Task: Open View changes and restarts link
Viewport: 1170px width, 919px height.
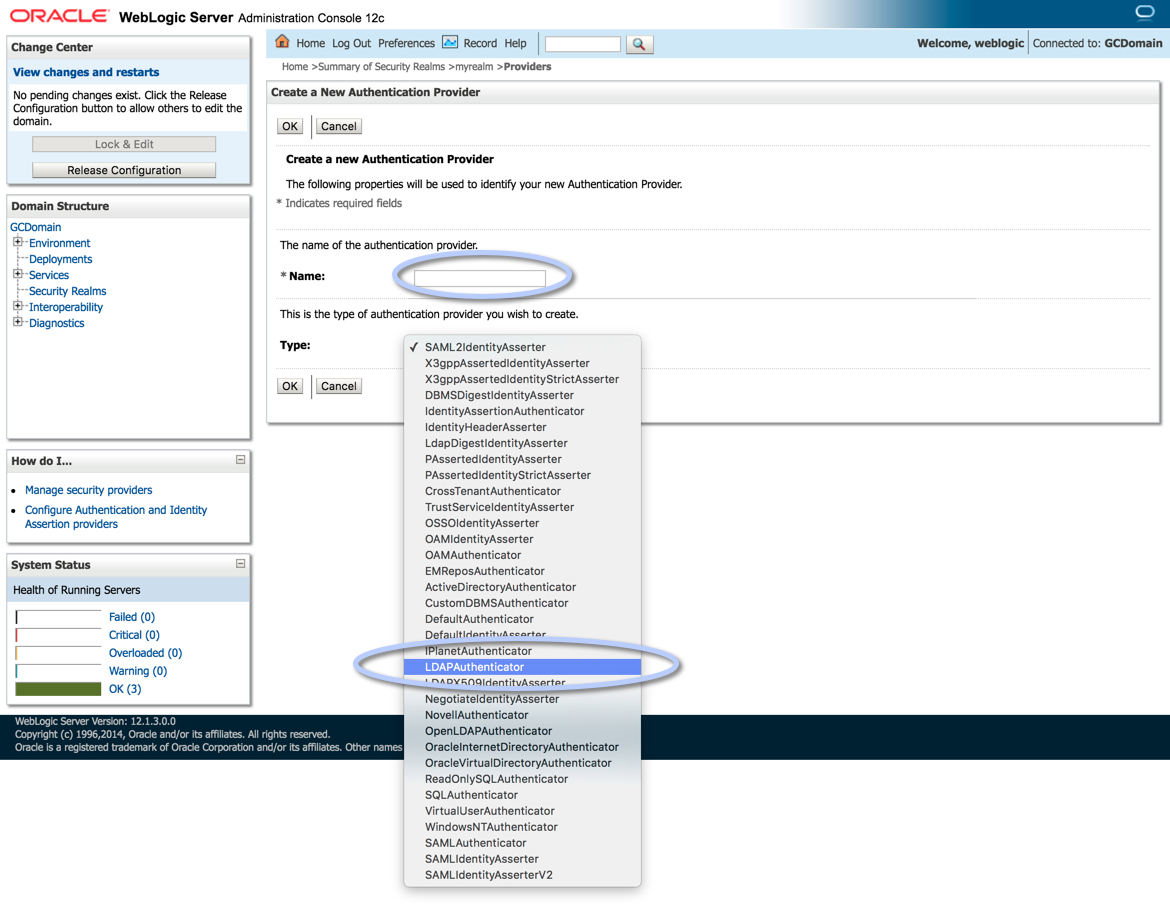Action: [x=86, y=72]
